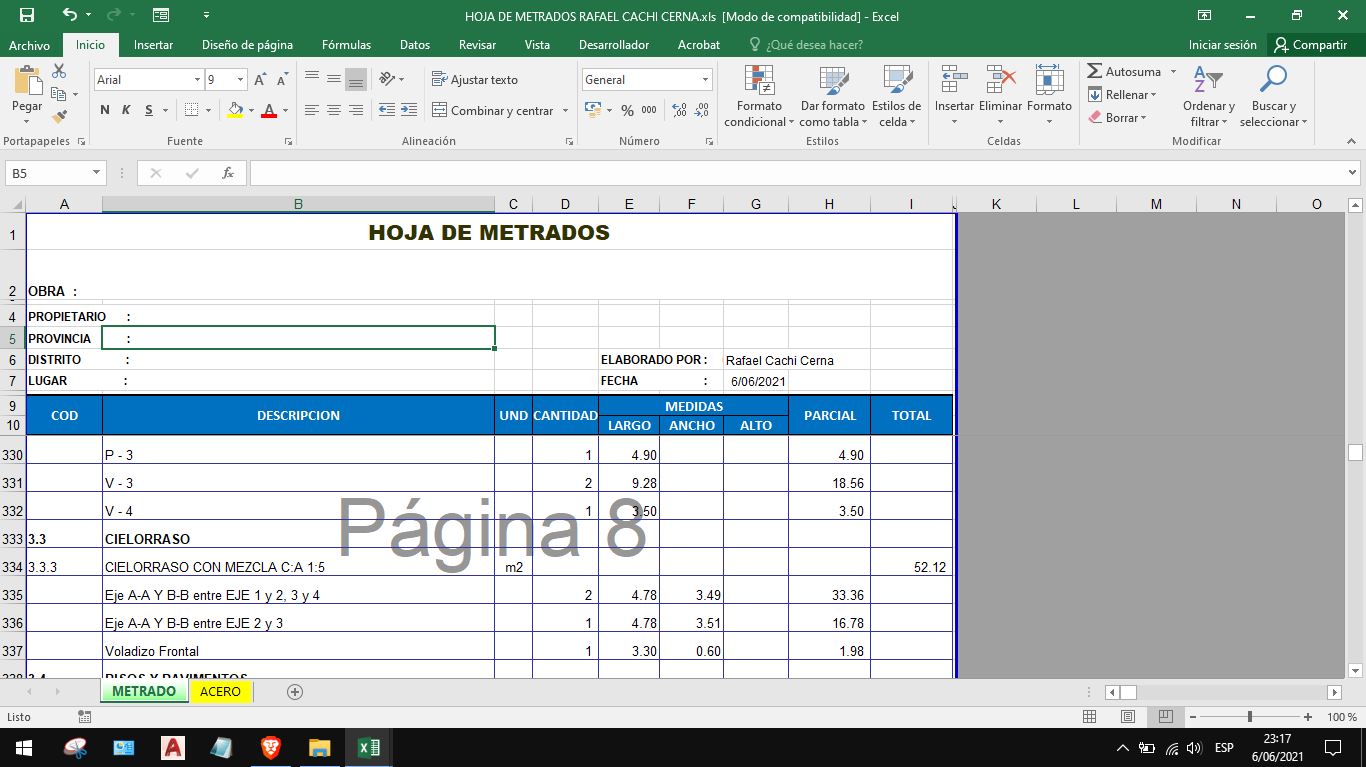
Task: Center cell text horizontally
Action: click(x=334, y=110)
